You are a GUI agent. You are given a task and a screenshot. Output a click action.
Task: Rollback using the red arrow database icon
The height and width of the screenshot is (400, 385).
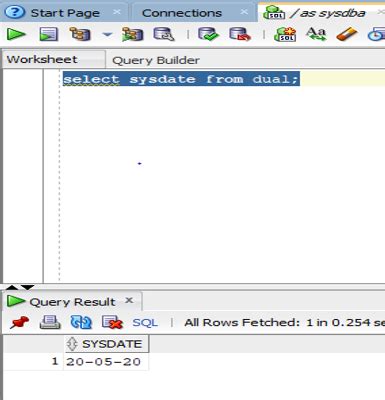click(240, 34)
